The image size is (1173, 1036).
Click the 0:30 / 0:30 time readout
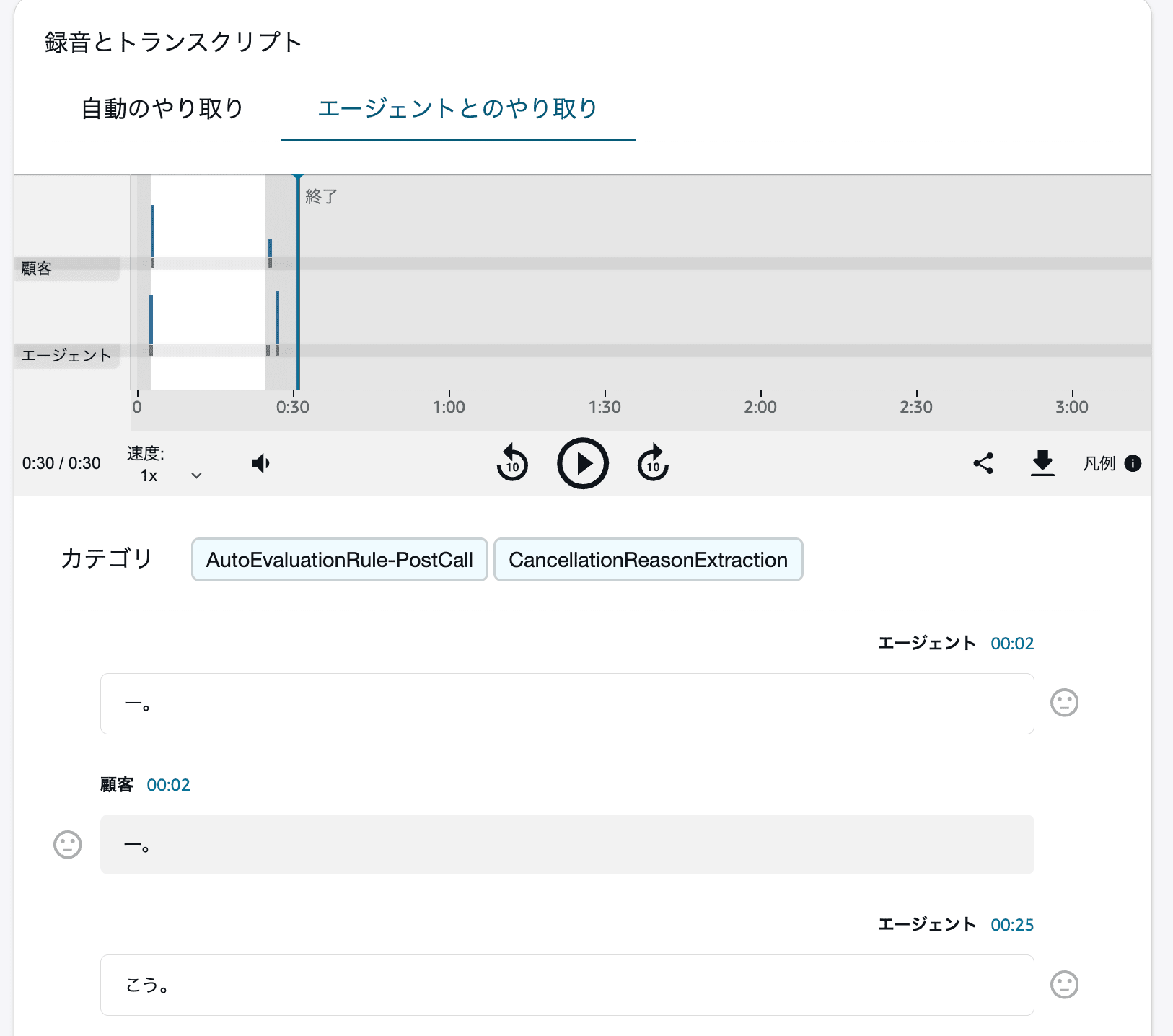[61, 463]
